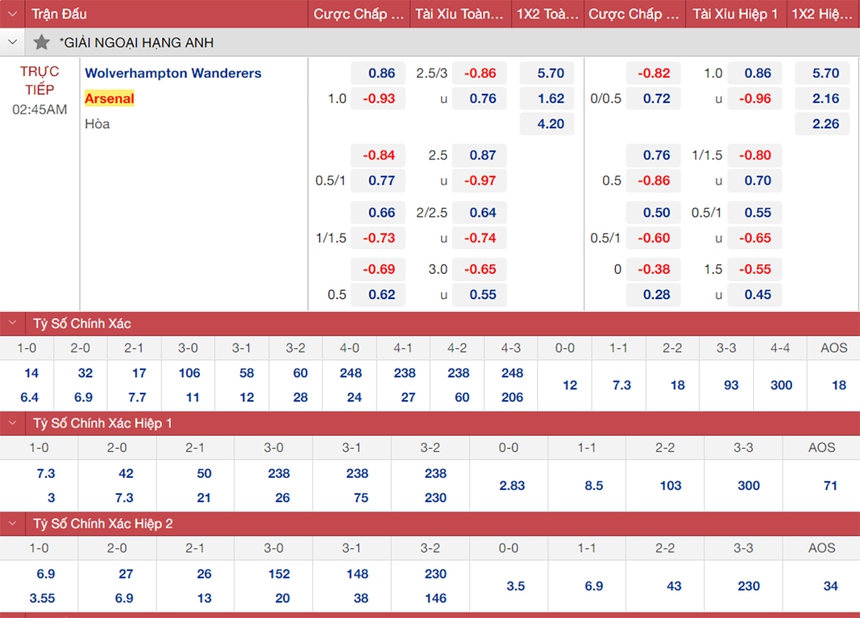
Task: Bet on the 106 odds for 3-0 score
Action: click(188, 373)
